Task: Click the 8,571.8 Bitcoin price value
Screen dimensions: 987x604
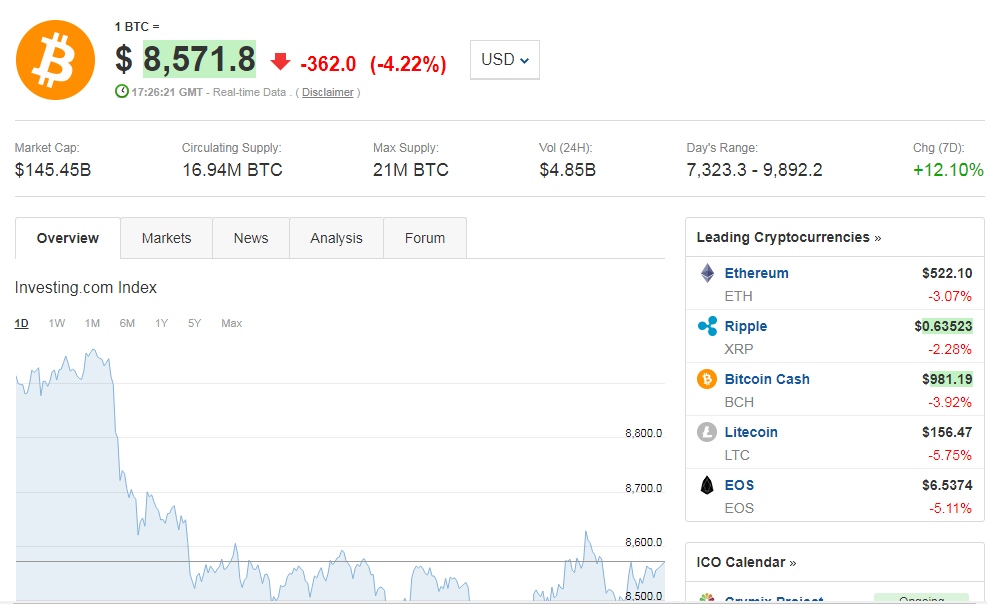Action: pos(199,59)
